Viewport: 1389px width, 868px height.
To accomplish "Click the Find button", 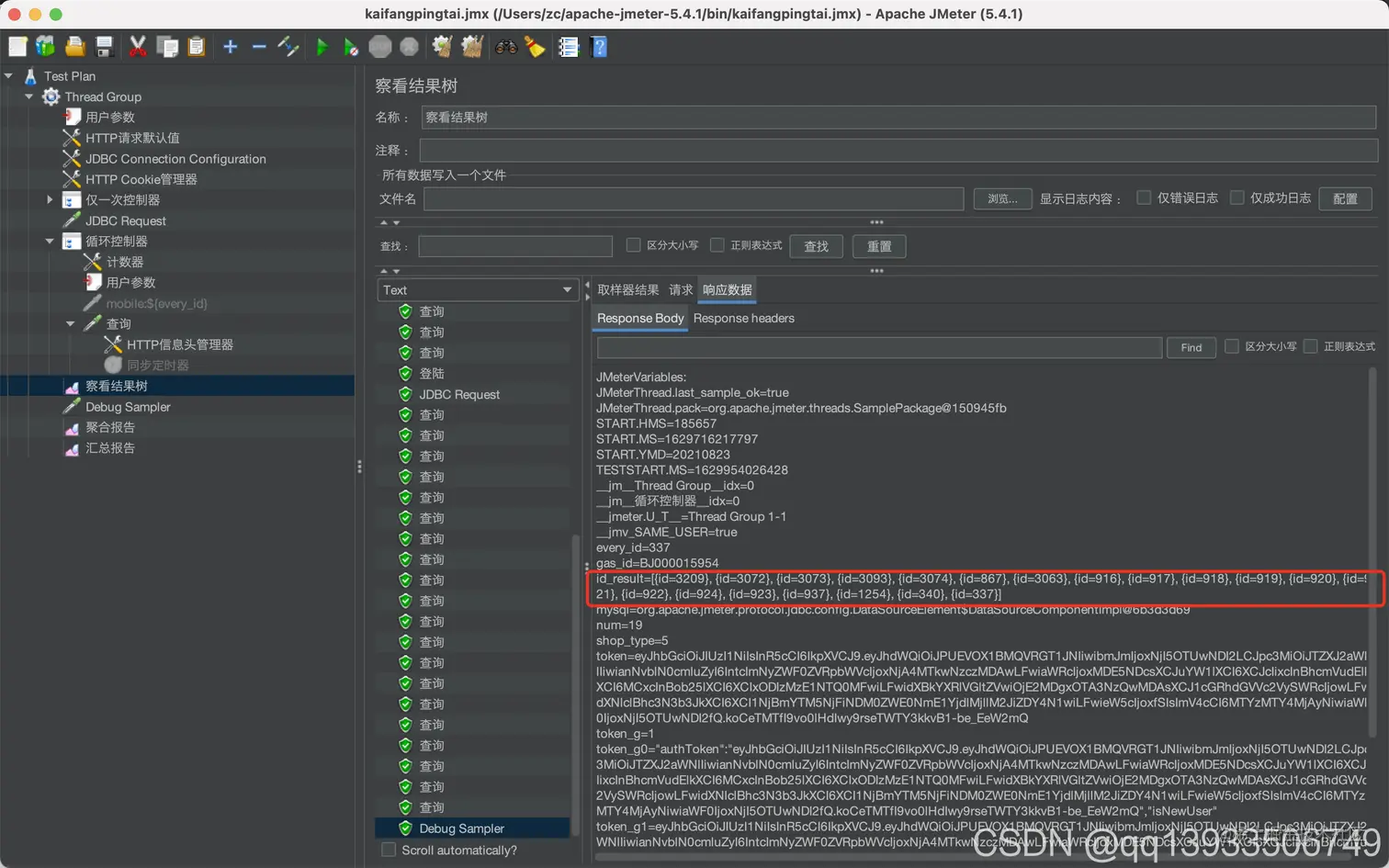I will click(1191, 347).
